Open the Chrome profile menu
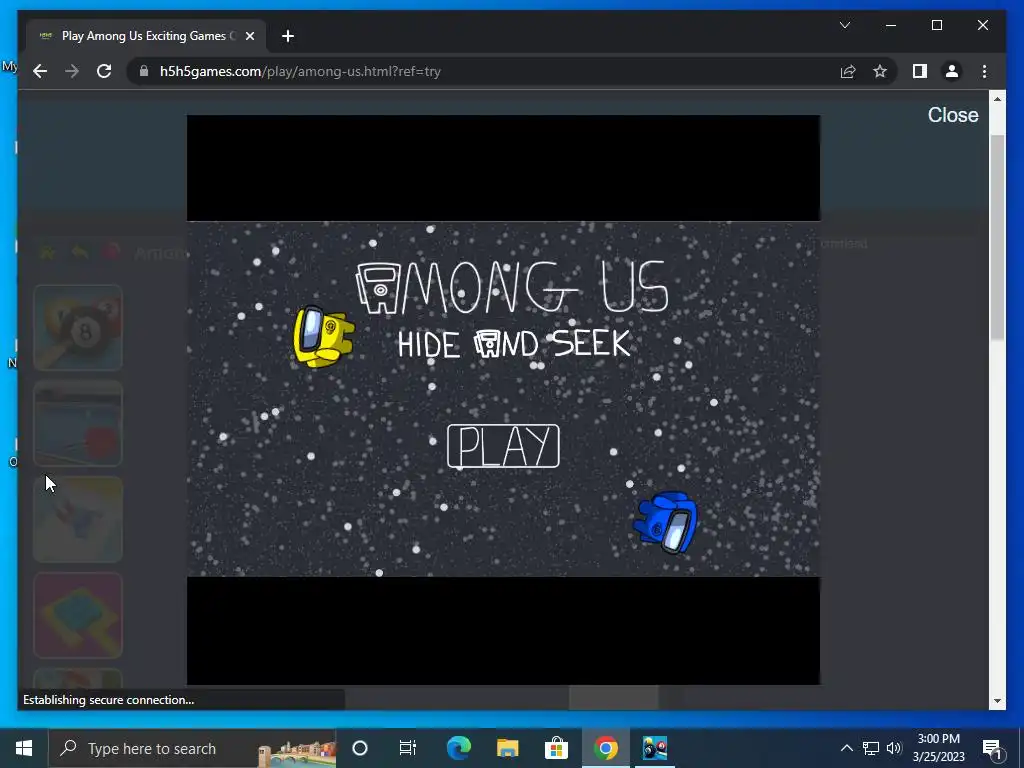This screenshot has height=768, width=1024. 952,71
